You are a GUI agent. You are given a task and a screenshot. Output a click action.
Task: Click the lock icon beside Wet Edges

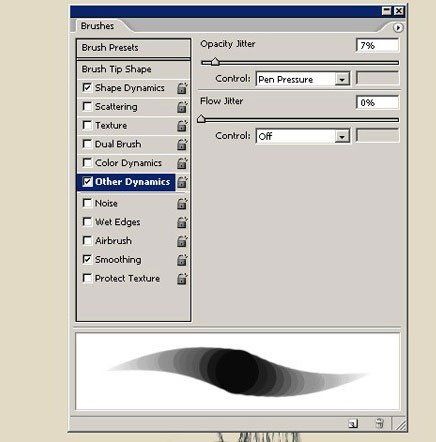(182, 222)
